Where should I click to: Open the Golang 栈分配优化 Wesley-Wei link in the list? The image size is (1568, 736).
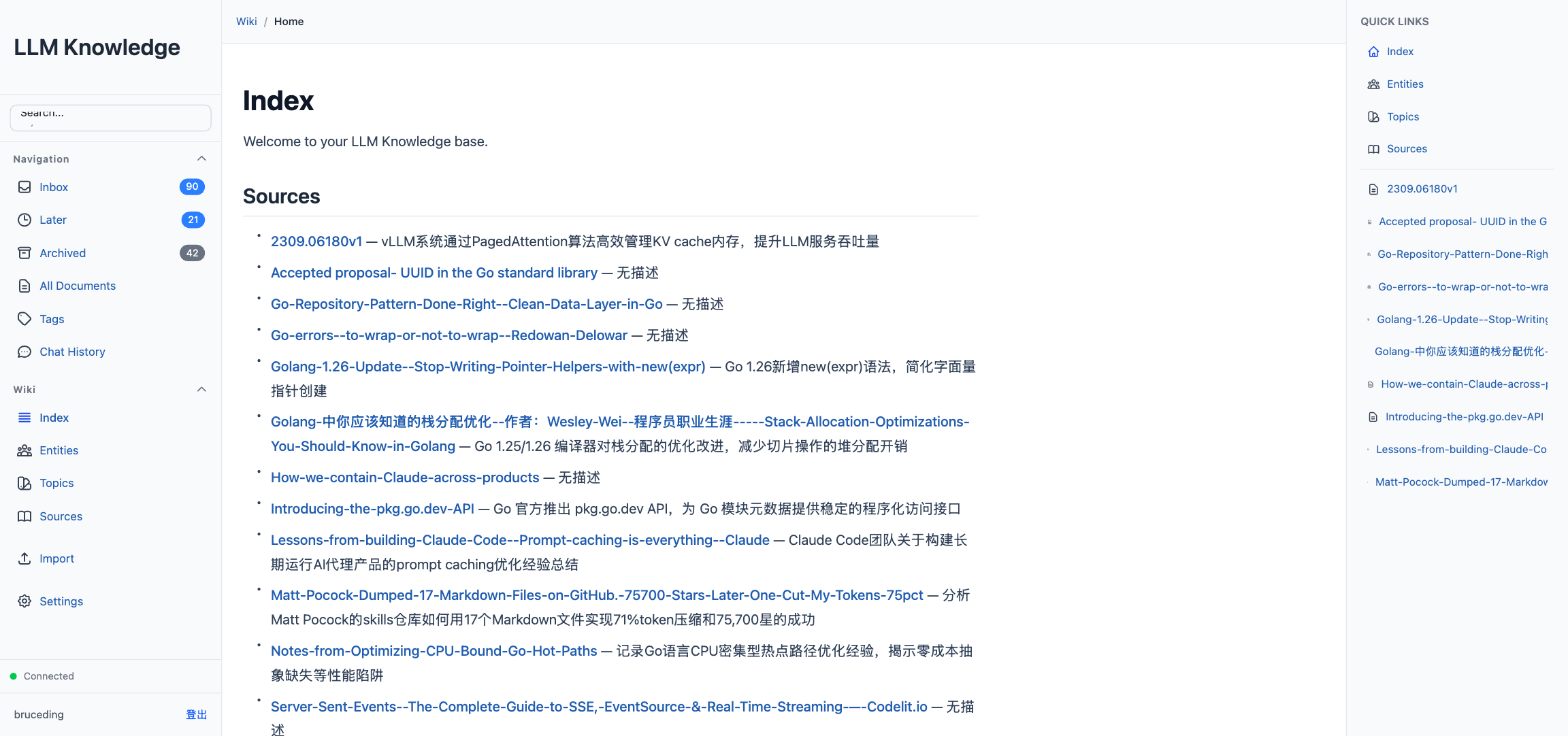point(620,434)
